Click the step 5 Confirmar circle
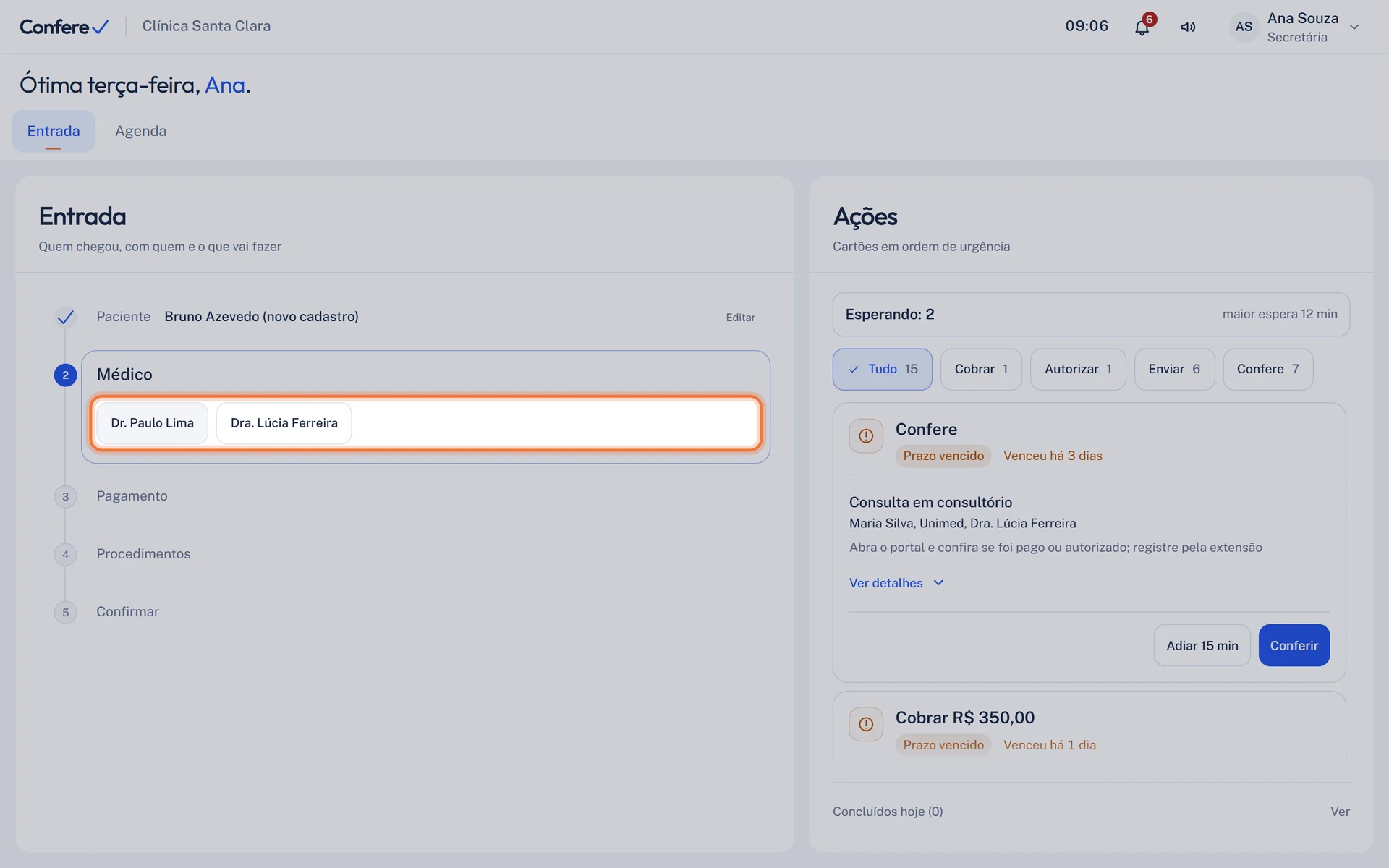Screen dimensions: 1389x868 66,612
